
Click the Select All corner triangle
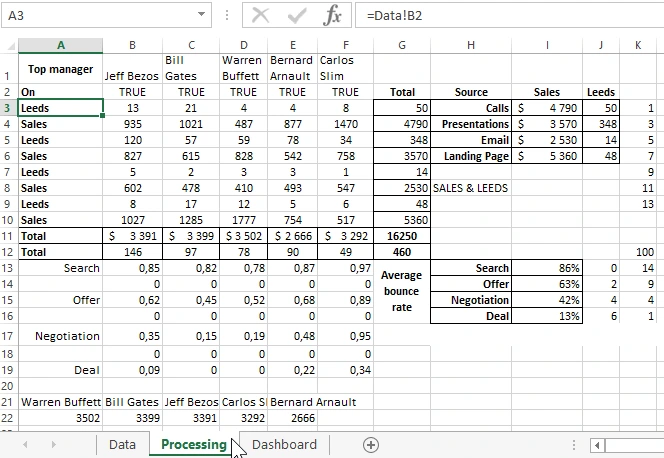click(x=9, y=45)
